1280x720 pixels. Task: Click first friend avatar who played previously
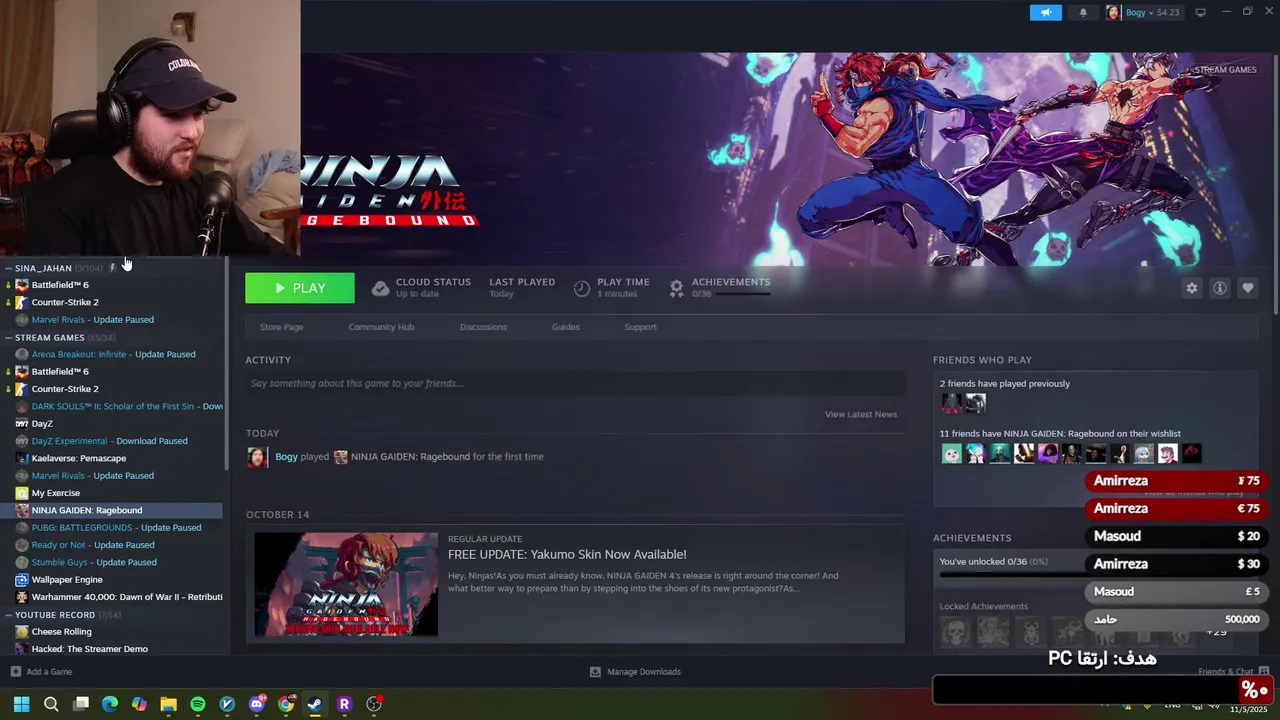[x=951, y=403]
